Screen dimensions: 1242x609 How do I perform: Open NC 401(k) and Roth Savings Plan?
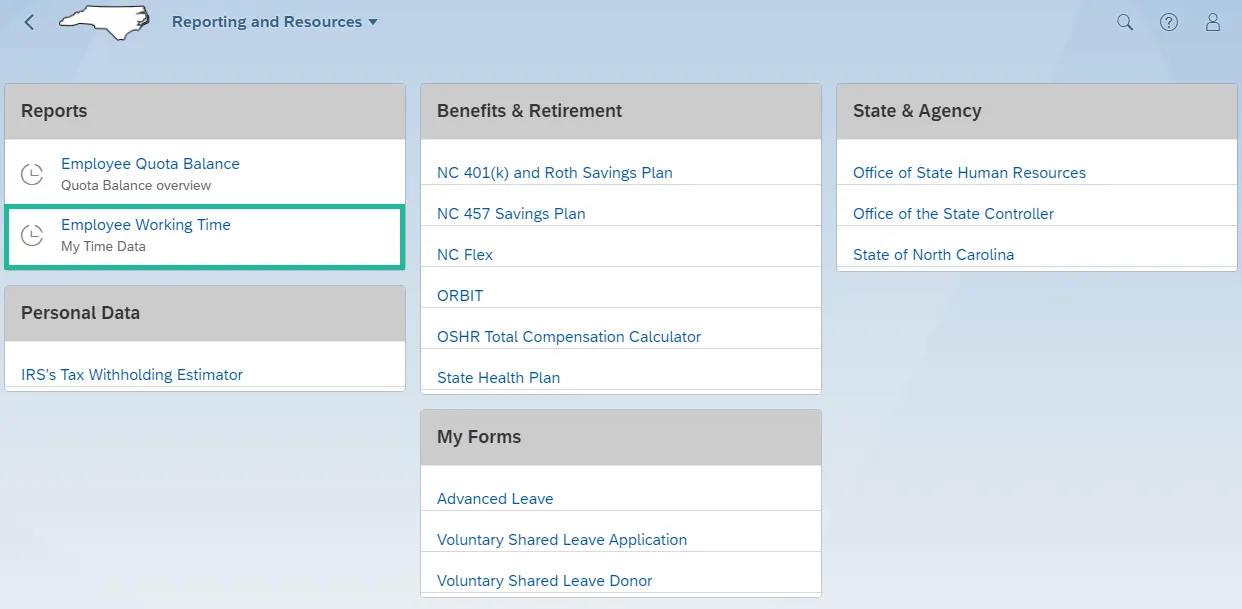pos(554,173)
